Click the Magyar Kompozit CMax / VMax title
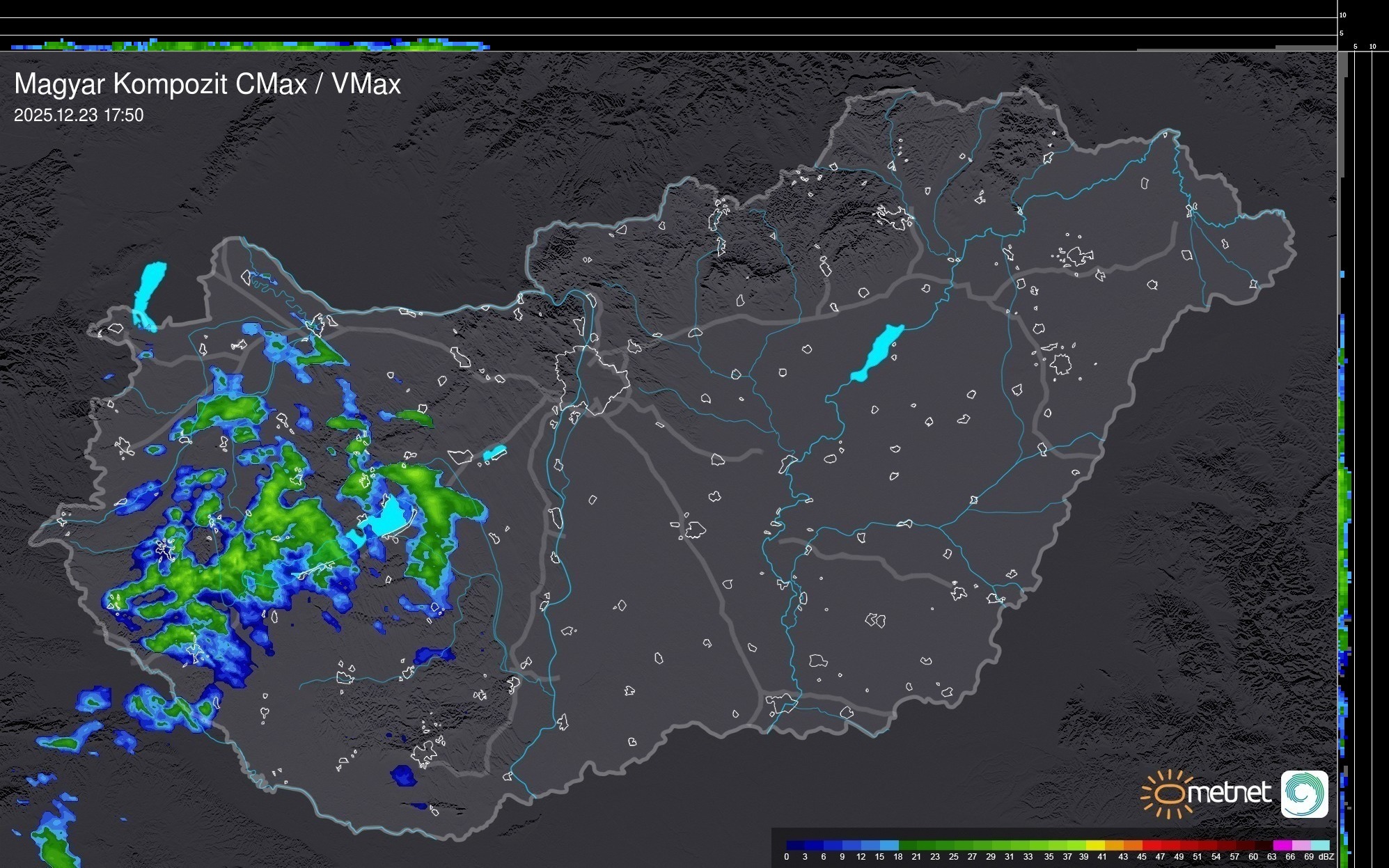Image resolution: width=1389 pixels, height=868 pixels. pos(207,84)
